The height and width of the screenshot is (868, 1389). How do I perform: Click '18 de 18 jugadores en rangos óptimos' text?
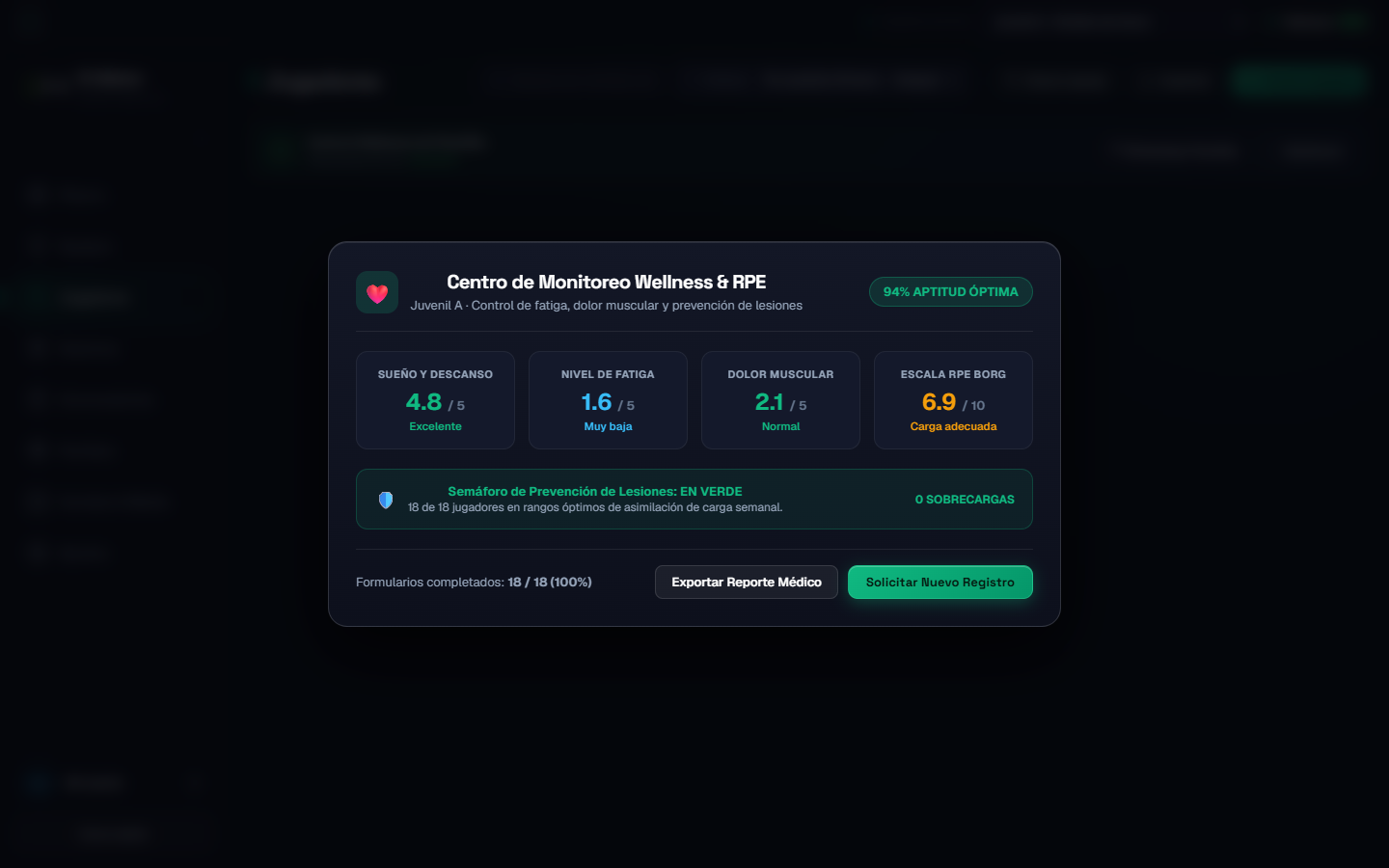[x=595, y=507]
